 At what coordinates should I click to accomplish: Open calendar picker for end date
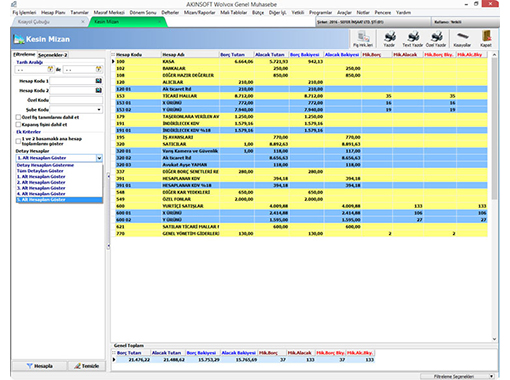click(99, 69)
